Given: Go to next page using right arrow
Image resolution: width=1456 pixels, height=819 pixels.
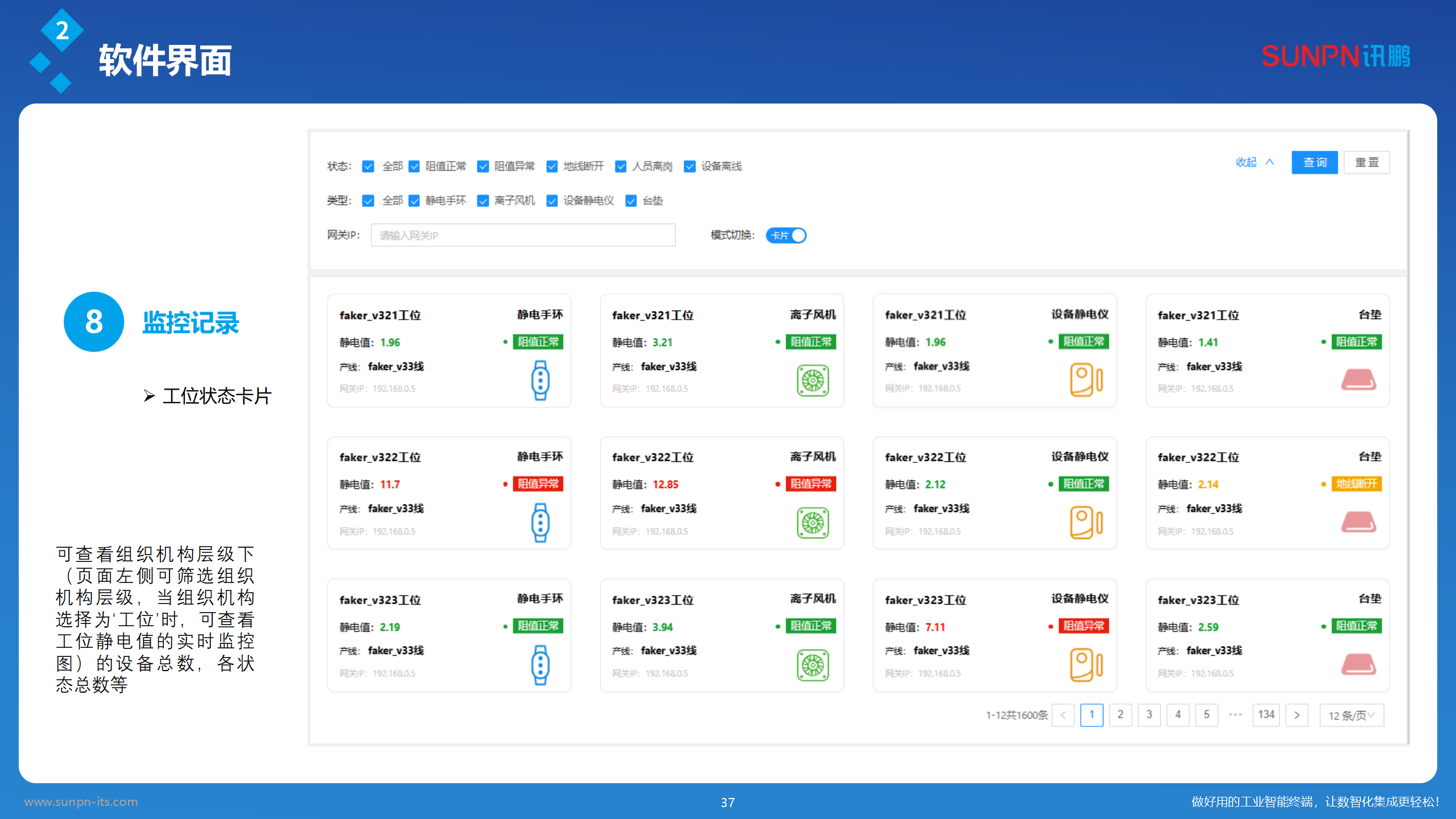Looking at the screenshot, I should coord(1297,715).
